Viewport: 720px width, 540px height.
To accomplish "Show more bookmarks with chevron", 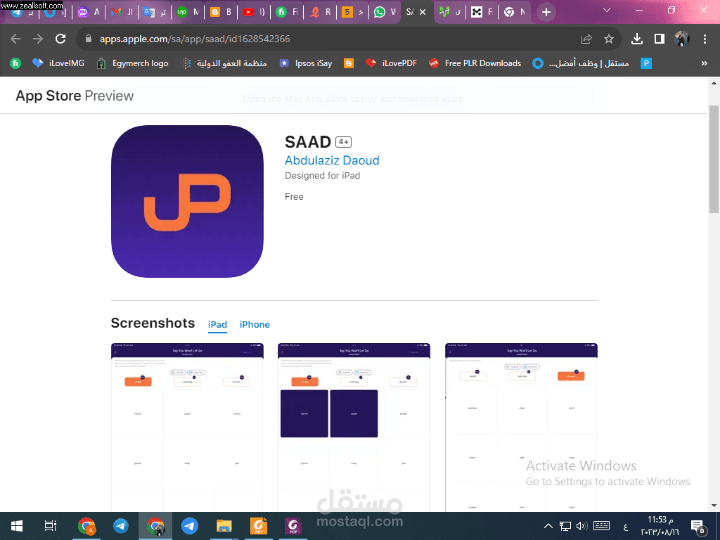I will click(704, 63).
